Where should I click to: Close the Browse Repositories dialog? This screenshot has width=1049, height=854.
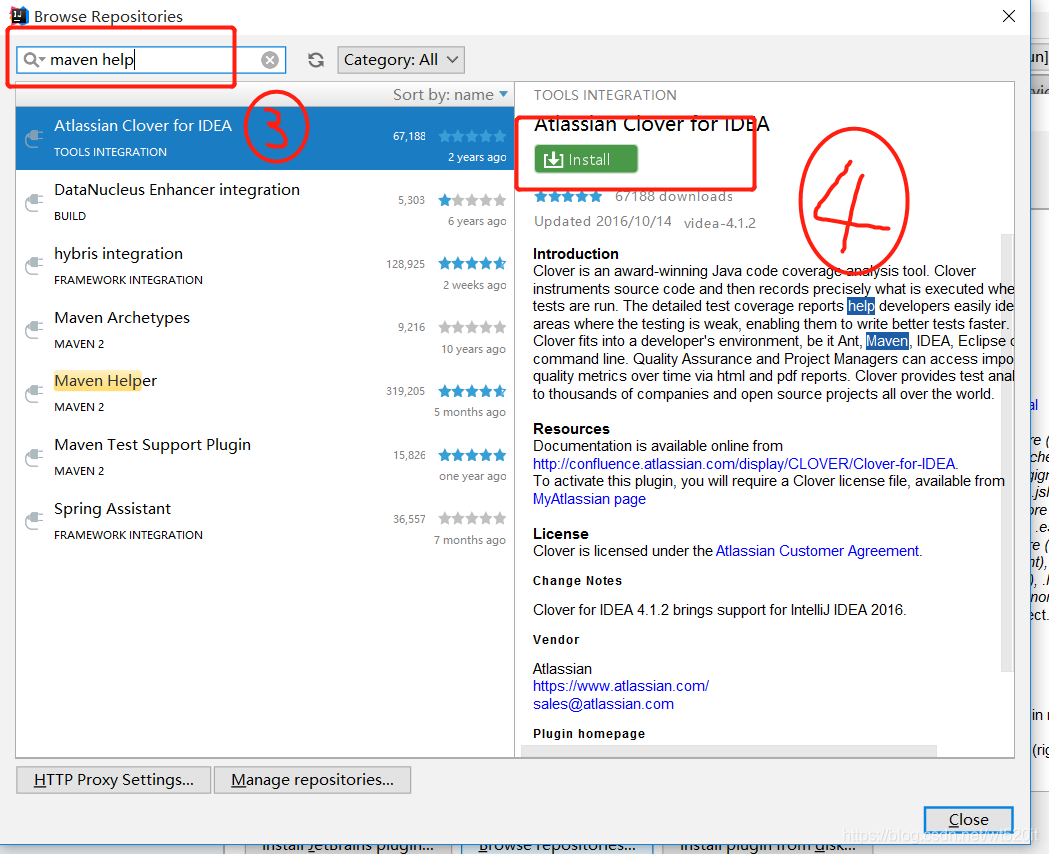(x=968, y=819)
